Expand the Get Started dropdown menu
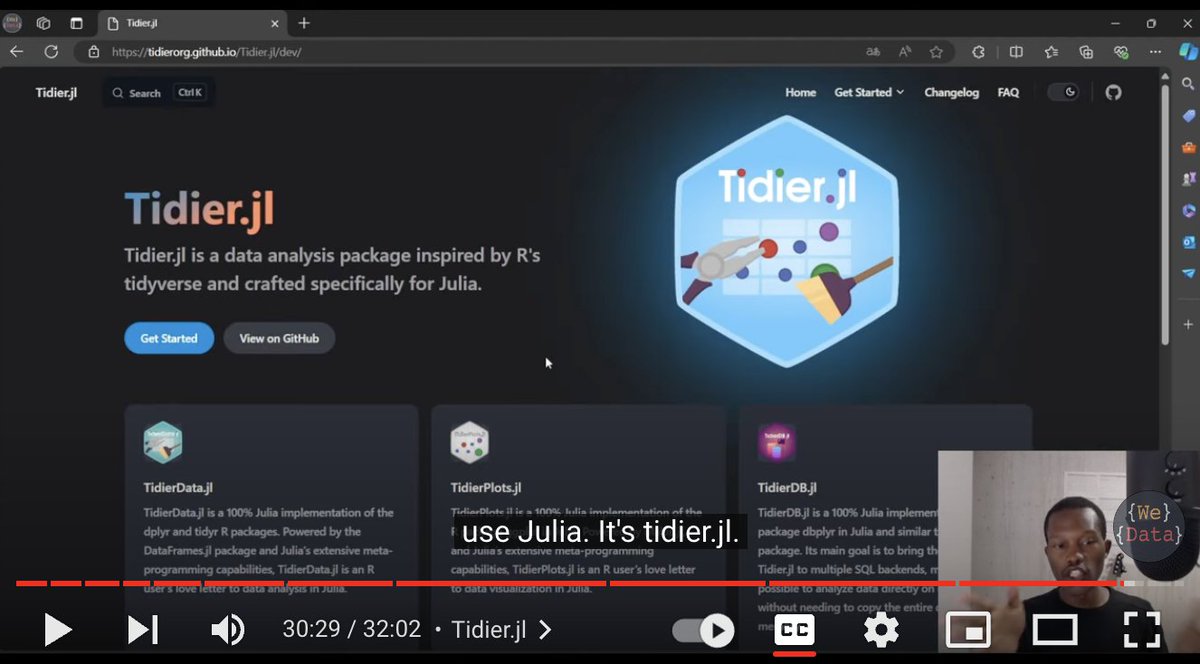The image size is (1200, 664). point(869,92)
